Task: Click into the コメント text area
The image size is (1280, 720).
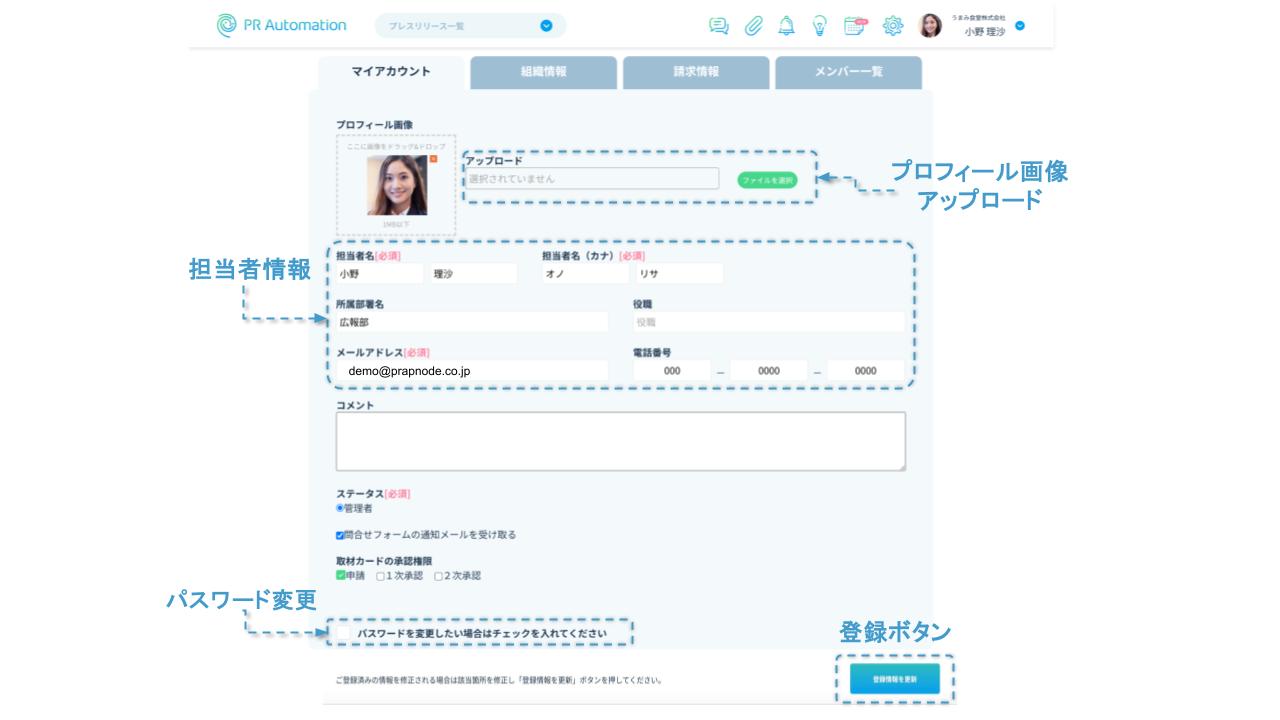Action: tap(620, 441)
